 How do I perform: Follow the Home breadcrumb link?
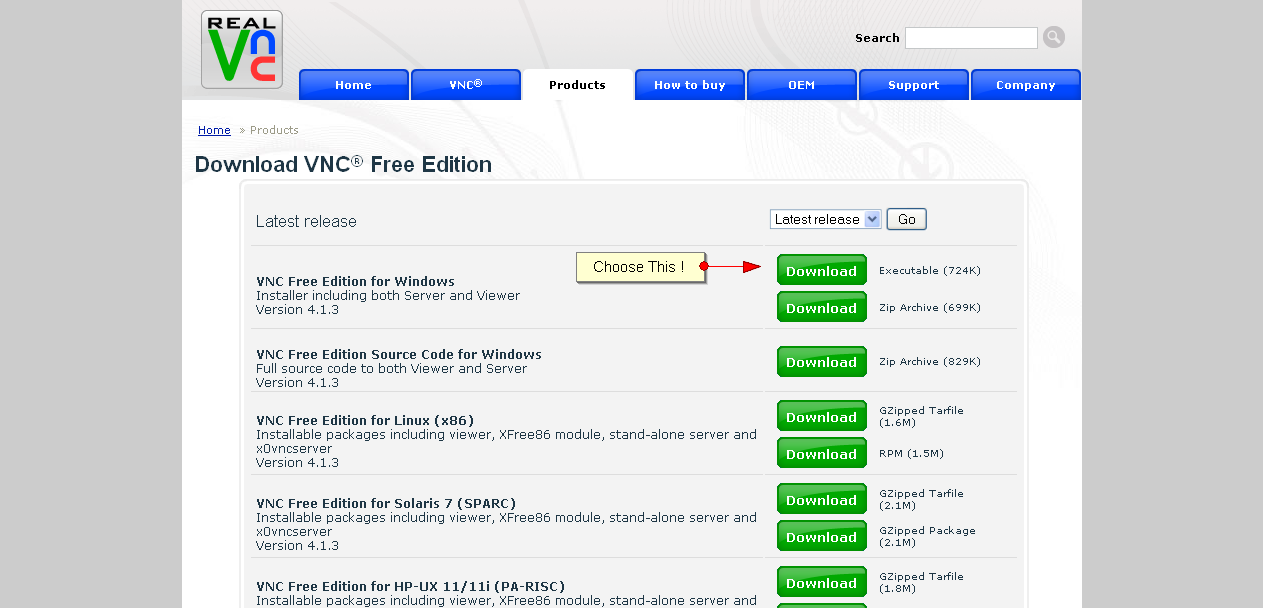[x=214, y=130]
